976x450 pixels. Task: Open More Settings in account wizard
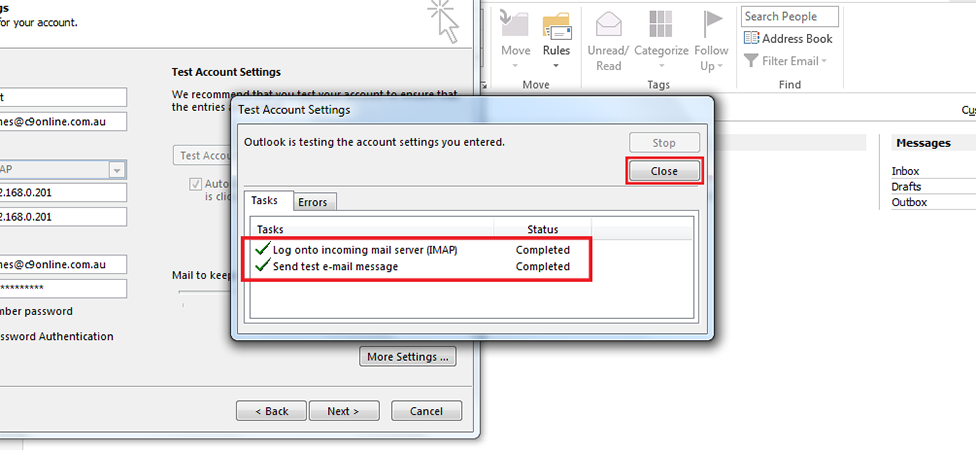tap(408, 357)
